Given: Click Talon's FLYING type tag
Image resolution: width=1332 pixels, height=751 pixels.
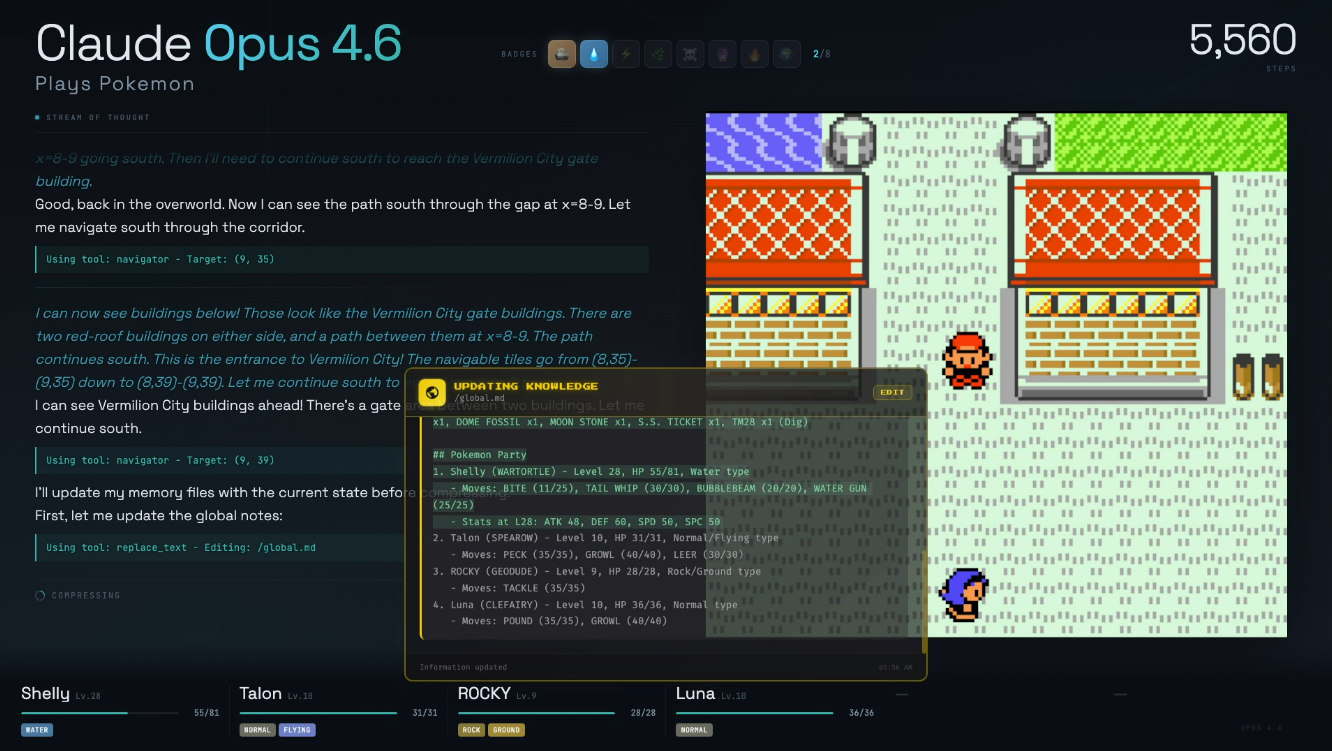Looking at the screenshot, I should coord(297,730).
